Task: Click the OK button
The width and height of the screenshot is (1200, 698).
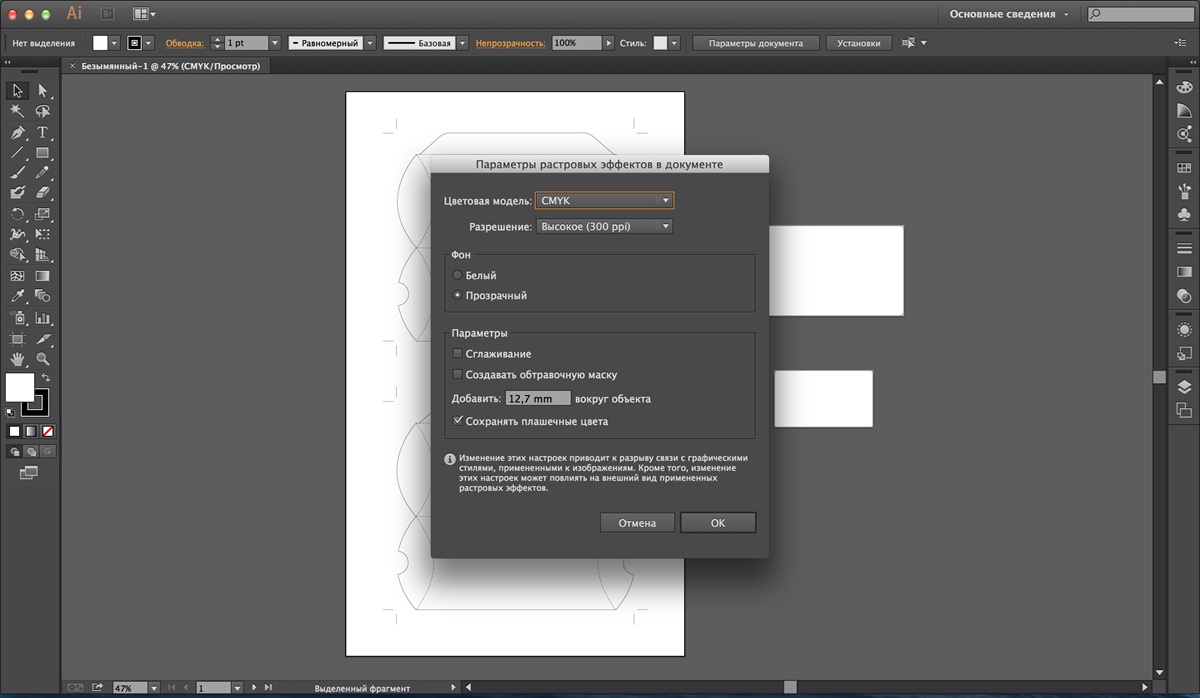Action: click(718, 523)
